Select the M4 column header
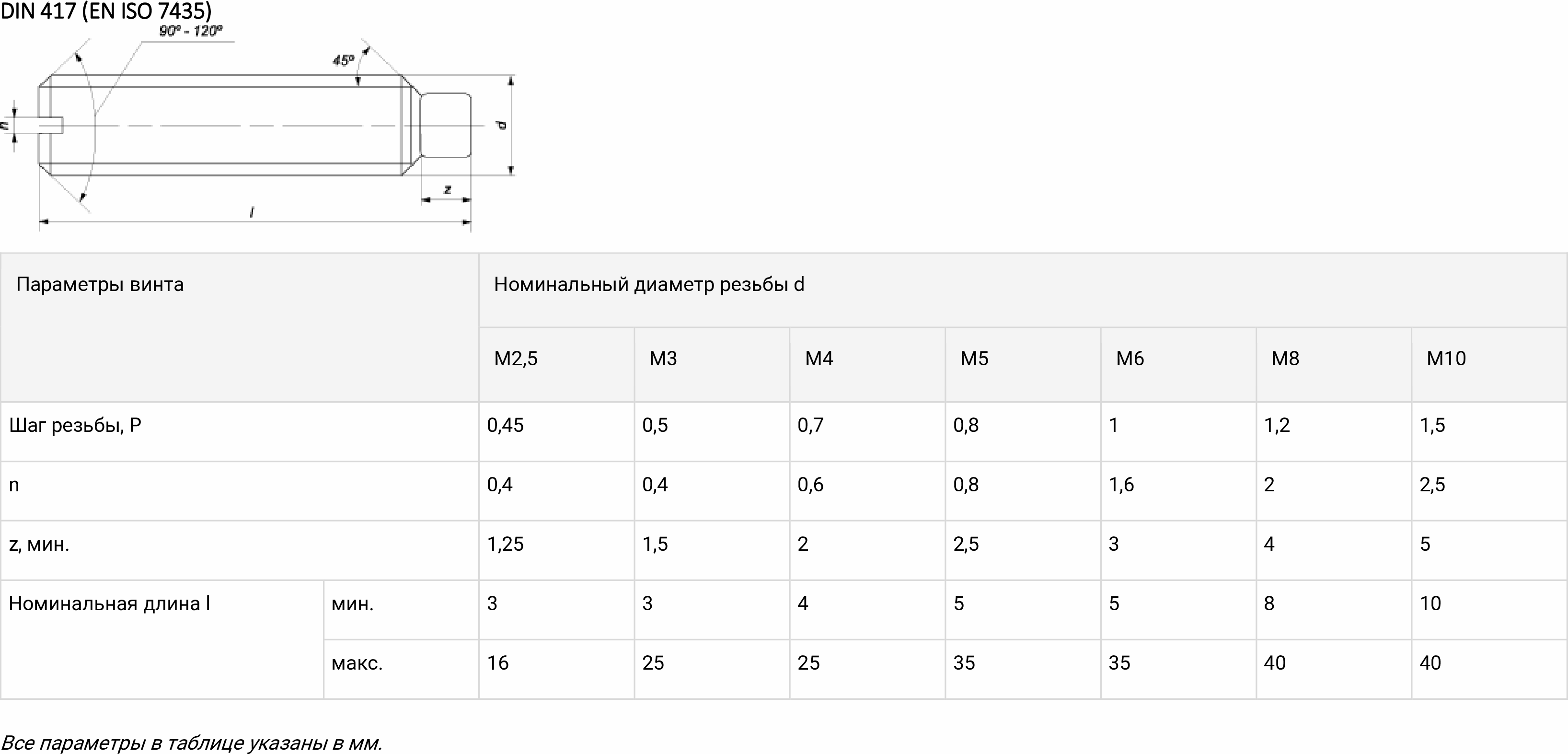1568x754 pixels. tap(867, 364)
